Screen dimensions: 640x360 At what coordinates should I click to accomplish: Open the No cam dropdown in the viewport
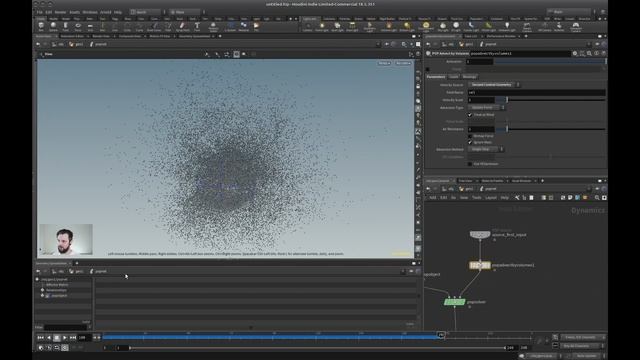403,63
